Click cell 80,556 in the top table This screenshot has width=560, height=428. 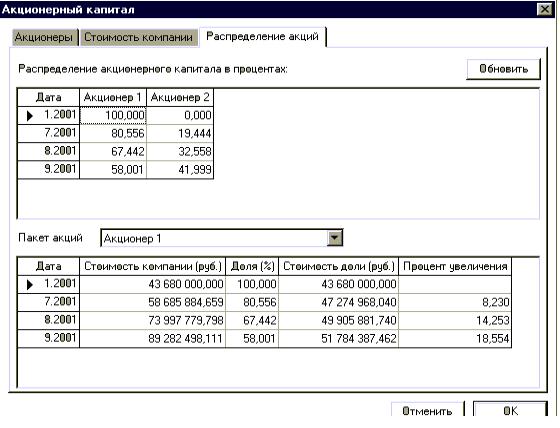(113, 134)
